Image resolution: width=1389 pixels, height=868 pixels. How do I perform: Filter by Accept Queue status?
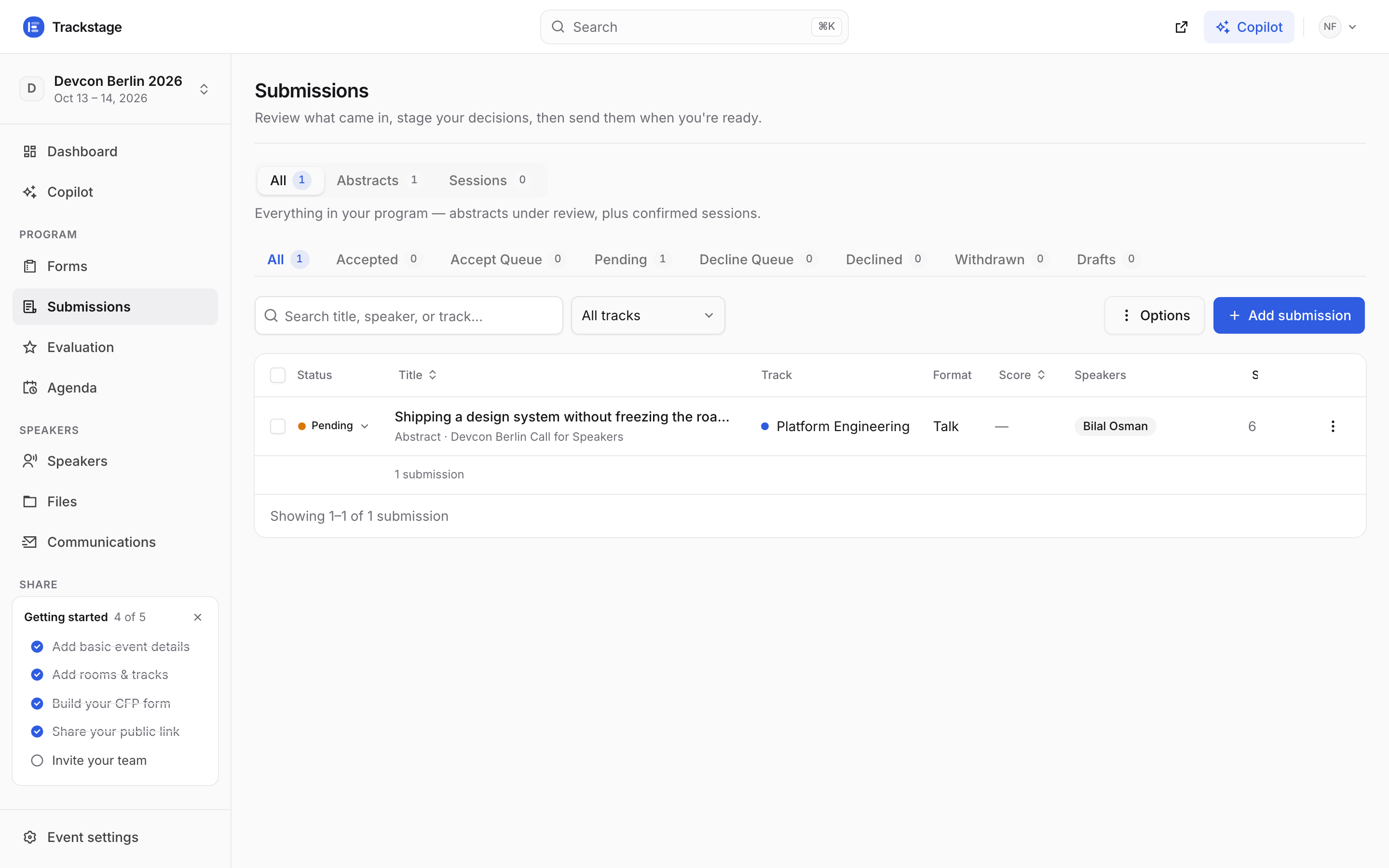tap(507, 259)
